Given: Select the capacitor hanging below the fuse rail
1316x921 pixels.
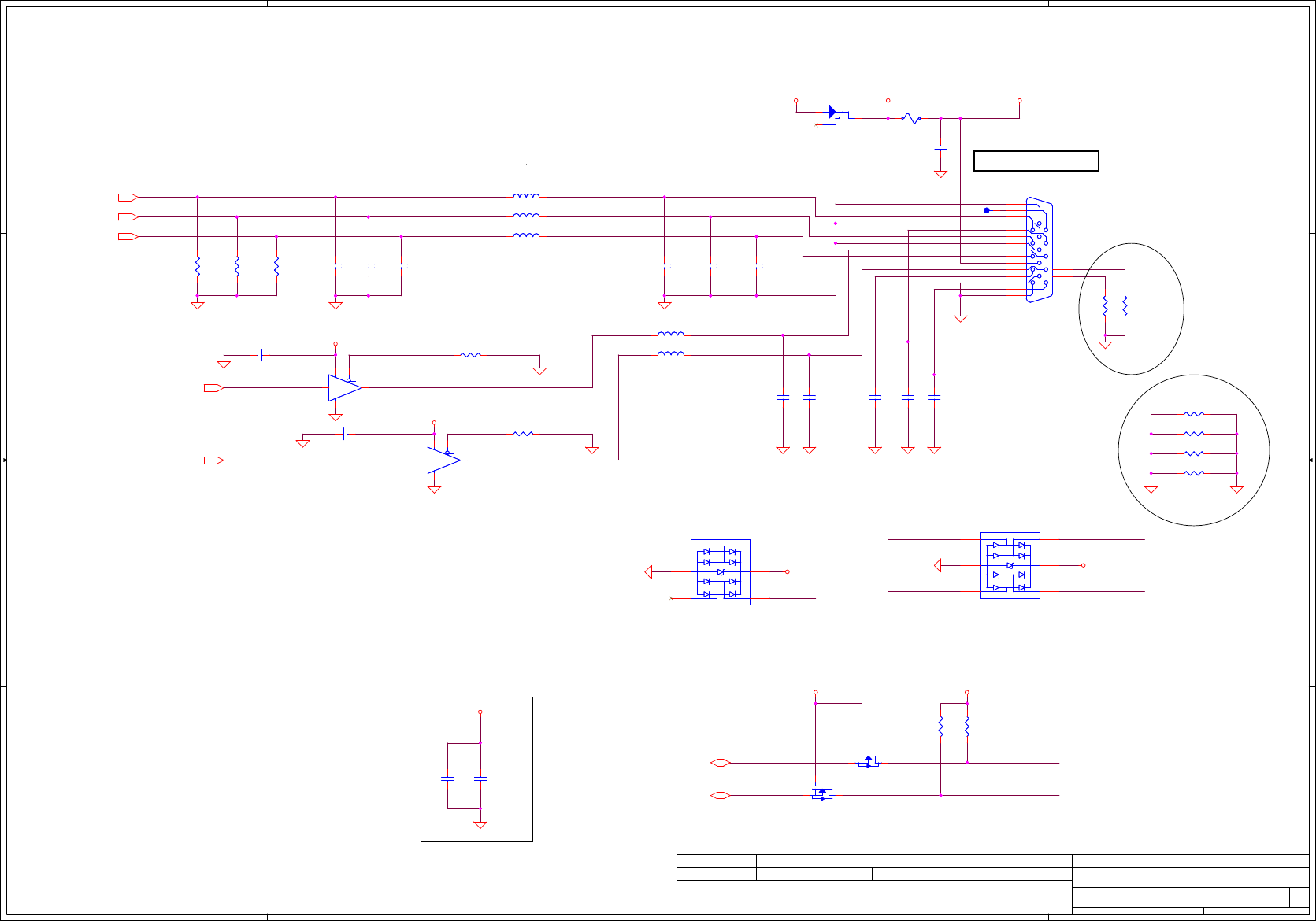Looking at the screenshot, I should (940, 147).
